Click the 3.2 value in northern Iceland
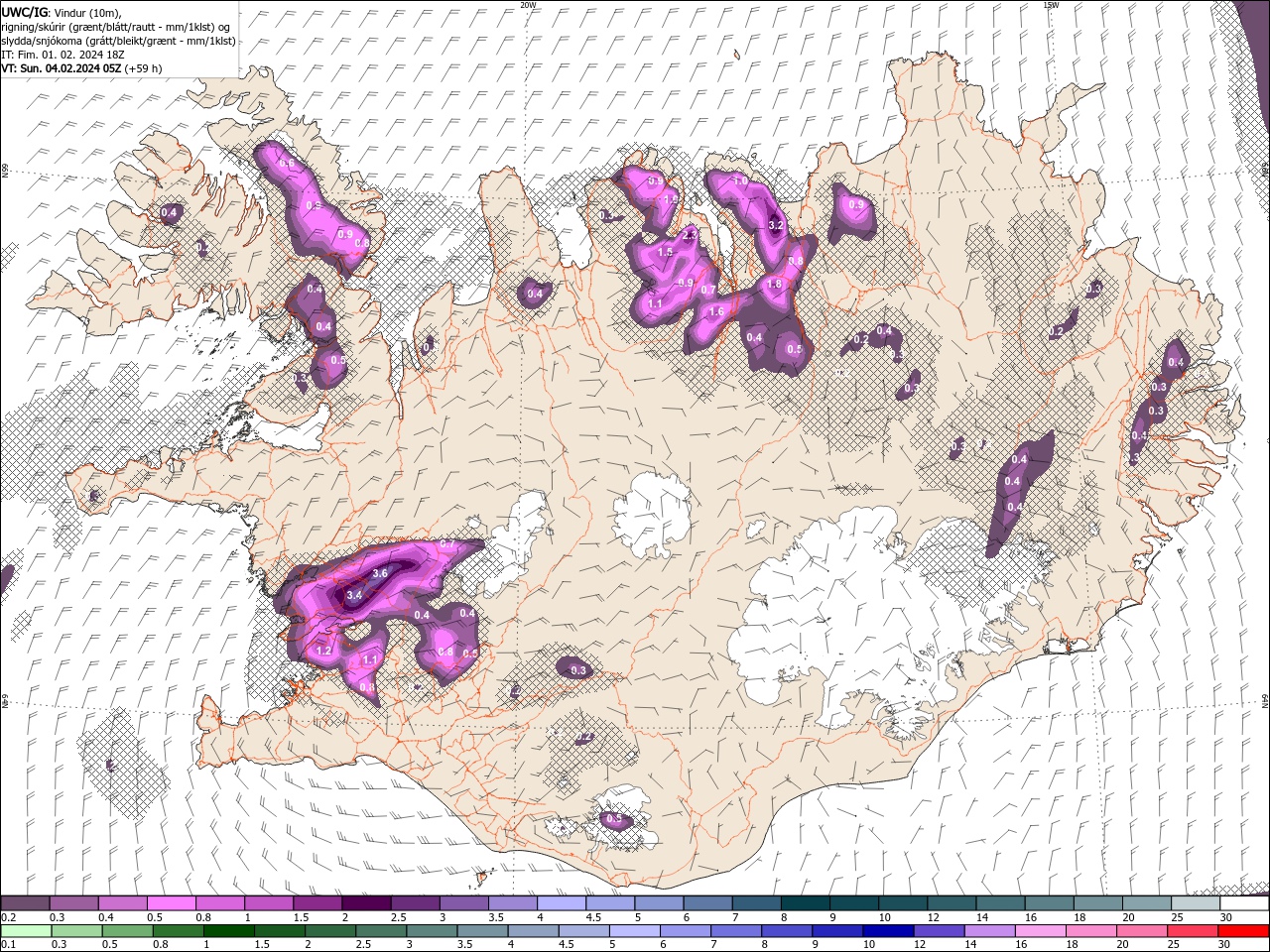The height and width of the screenshot is (952, 1270). (x=777, y=226)
